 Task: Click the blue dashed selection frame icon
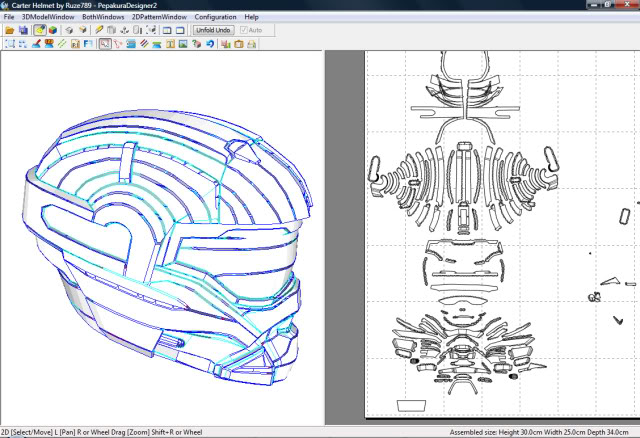[x=10, y=44]
